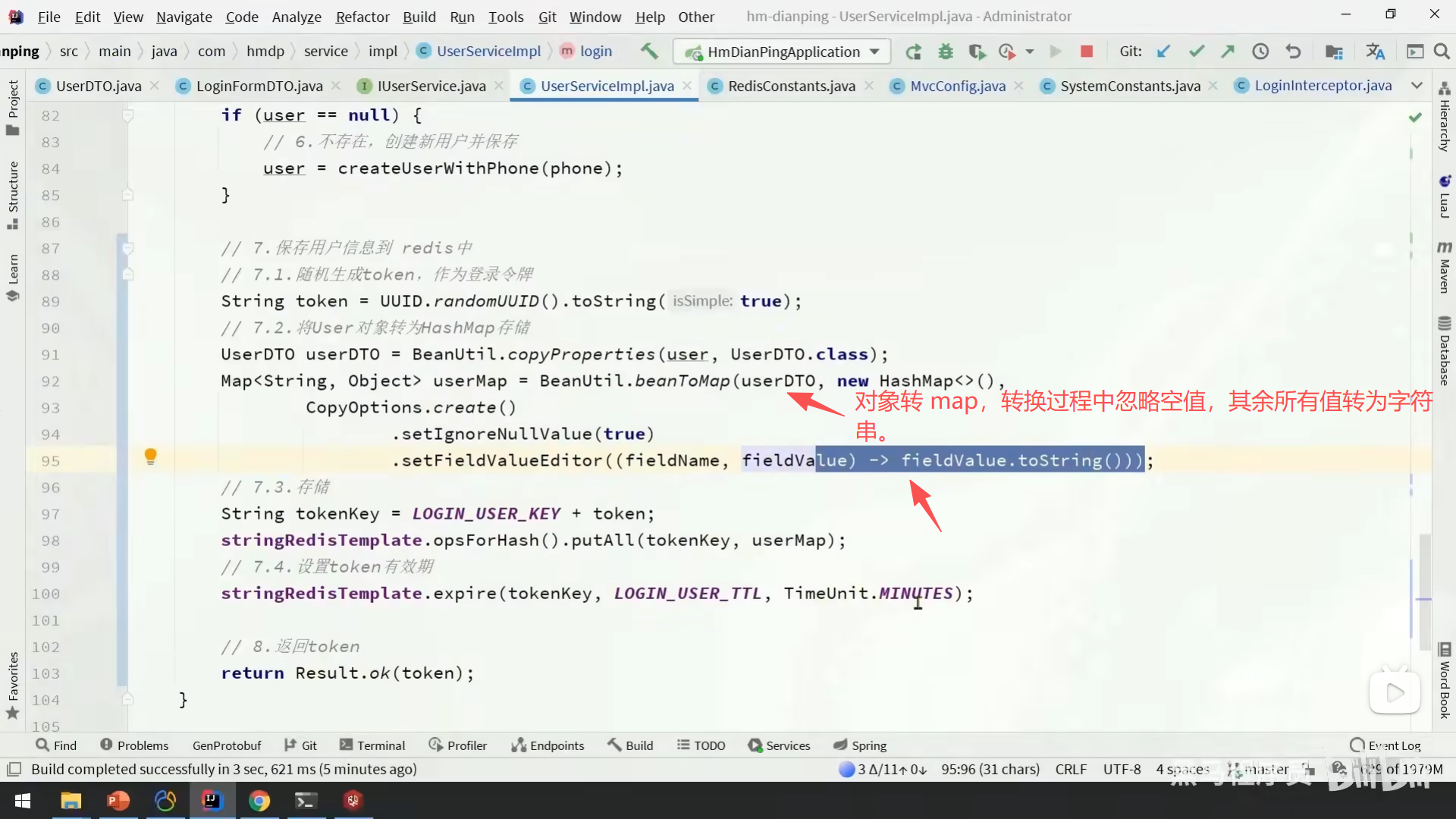Click the Git commit checkmark icon
Screen dimensions: 1456x819
tap(1197, 52)
